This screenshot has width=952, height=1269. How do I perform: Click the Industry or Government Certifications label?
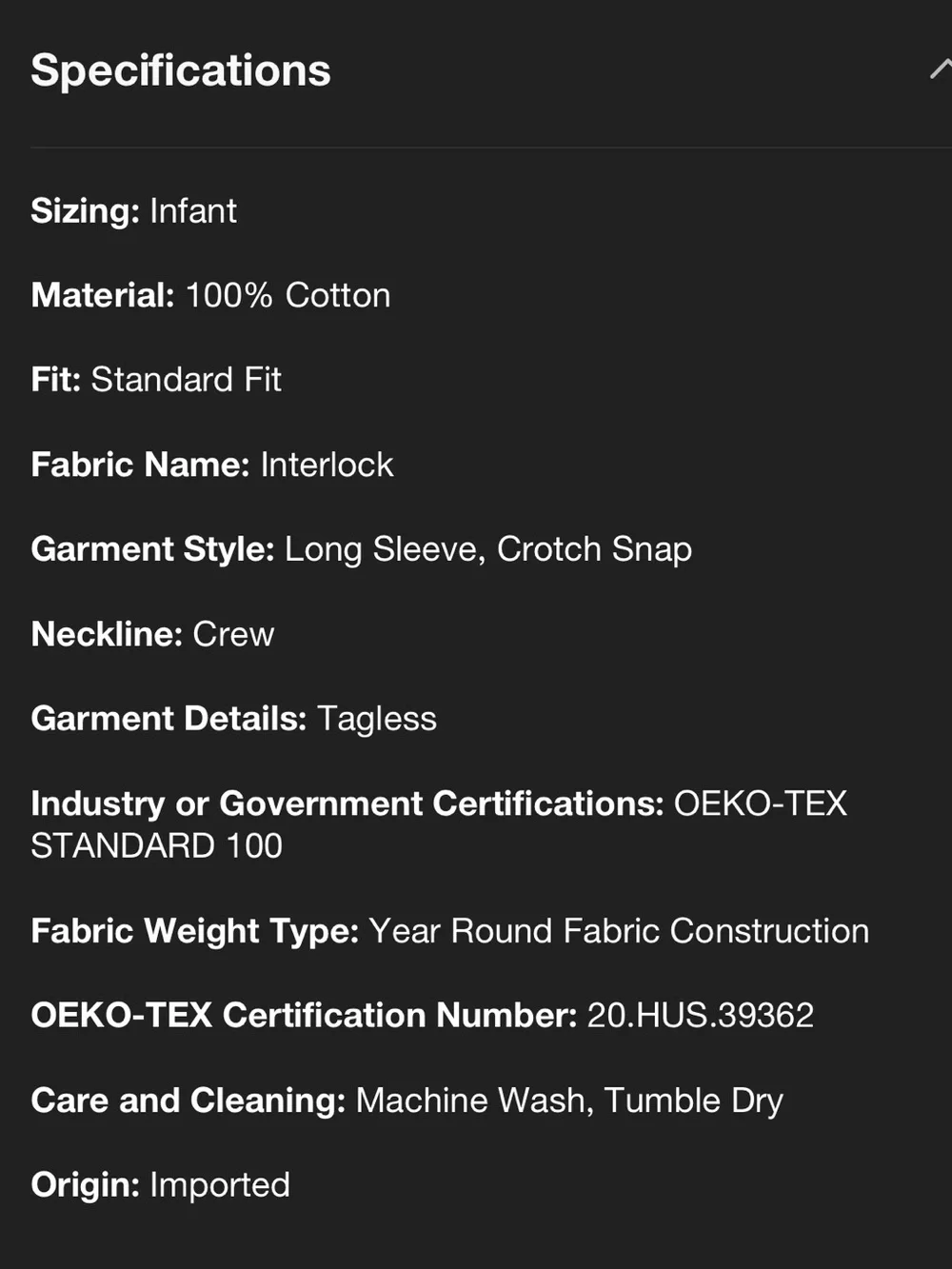pyautogui.click(x=347, y=803)
